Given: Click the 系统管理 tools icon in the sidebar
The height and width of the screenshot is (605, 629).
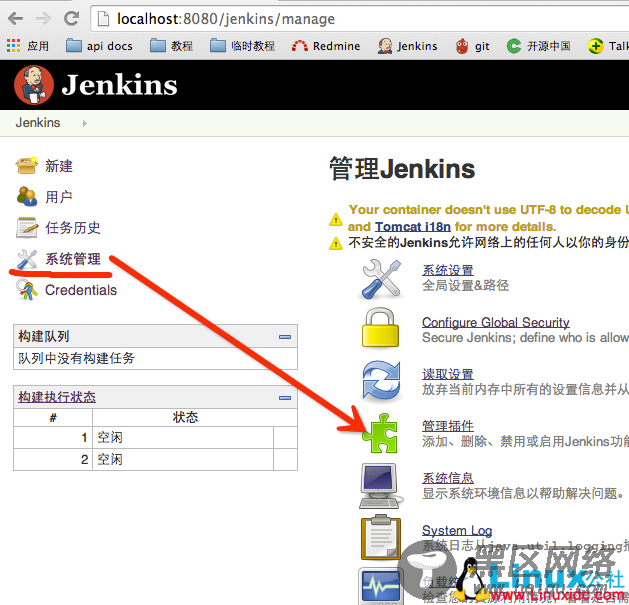Looking at the screenshot, I should point(27,259).
